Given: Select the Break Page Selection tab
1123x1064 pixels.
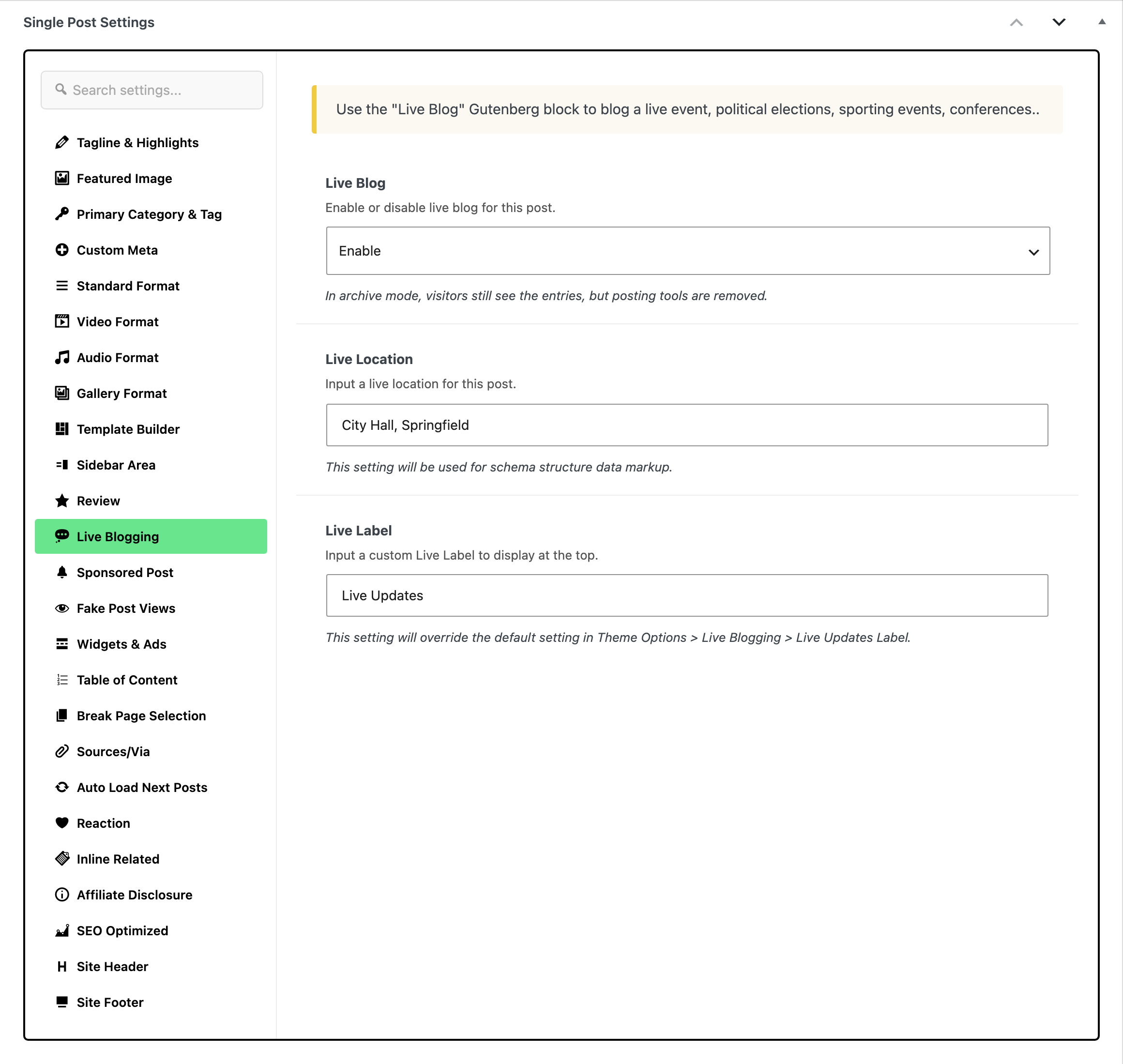Looking at the screenshot, I should pos(151,715).
